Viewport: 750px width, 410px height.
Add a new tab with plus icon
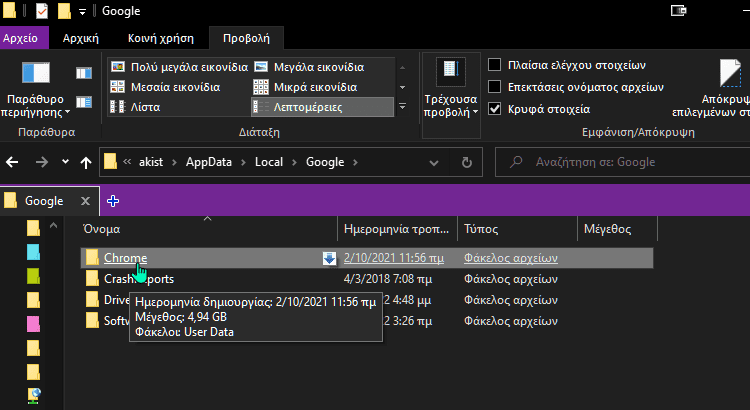pos(113,201)
